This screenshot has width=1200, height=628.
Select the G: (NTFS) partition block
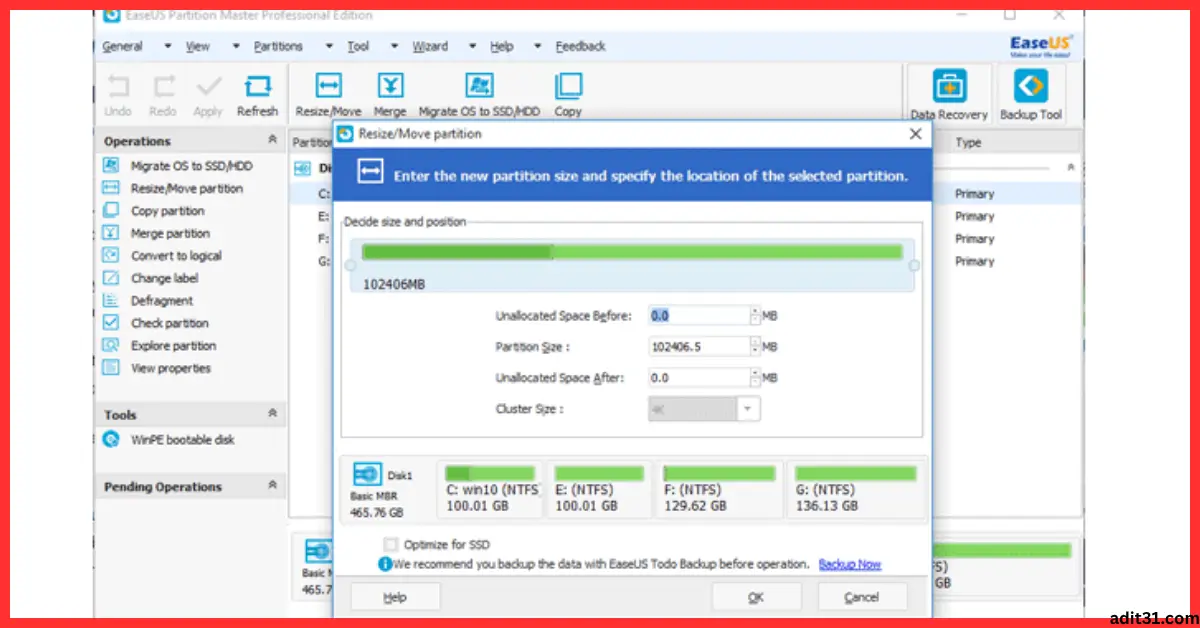[855, 489]
